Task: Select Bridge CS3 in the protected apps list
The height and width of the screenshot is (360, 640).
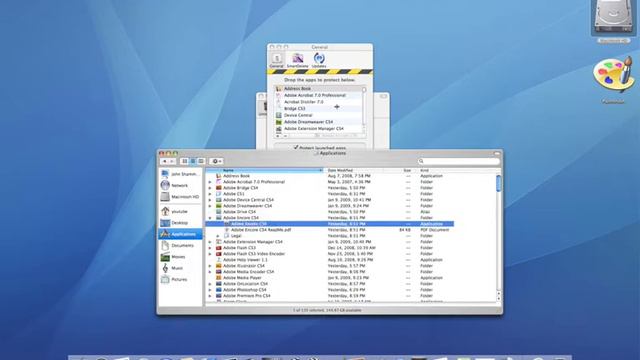Action: click(318, 109)
